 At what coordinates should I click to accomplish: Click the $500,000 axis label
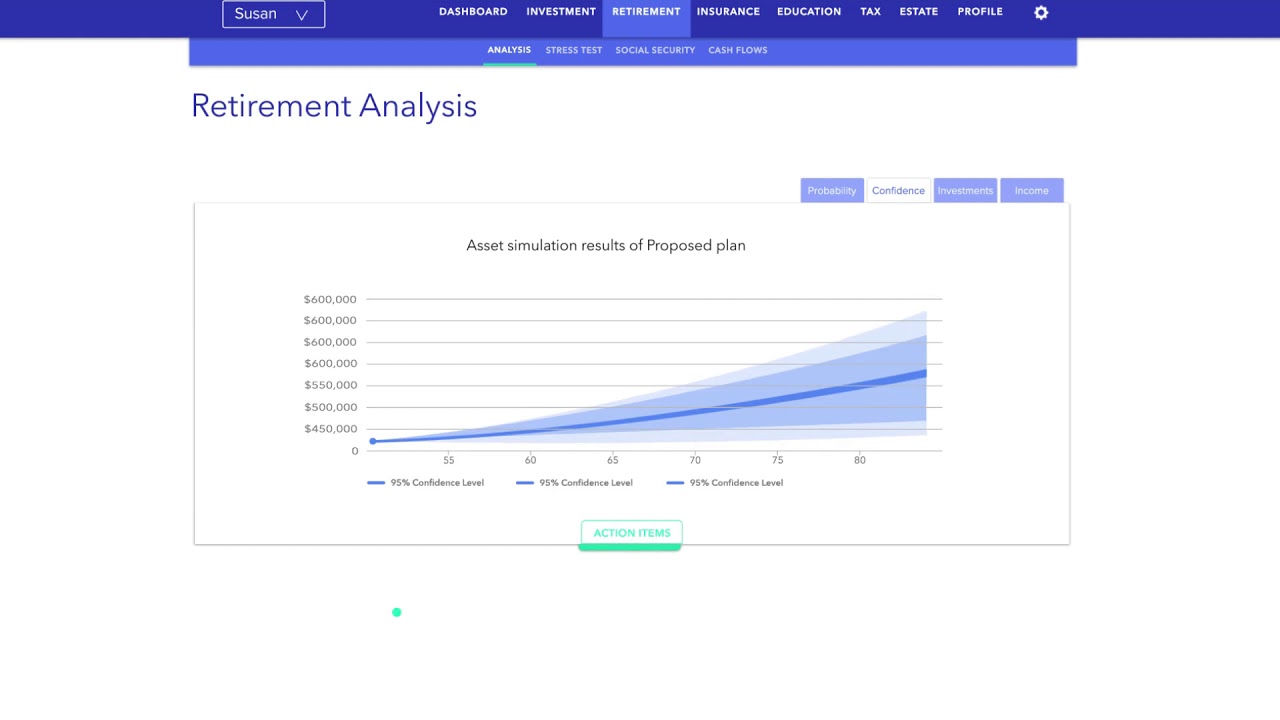[x=330, y=407]
